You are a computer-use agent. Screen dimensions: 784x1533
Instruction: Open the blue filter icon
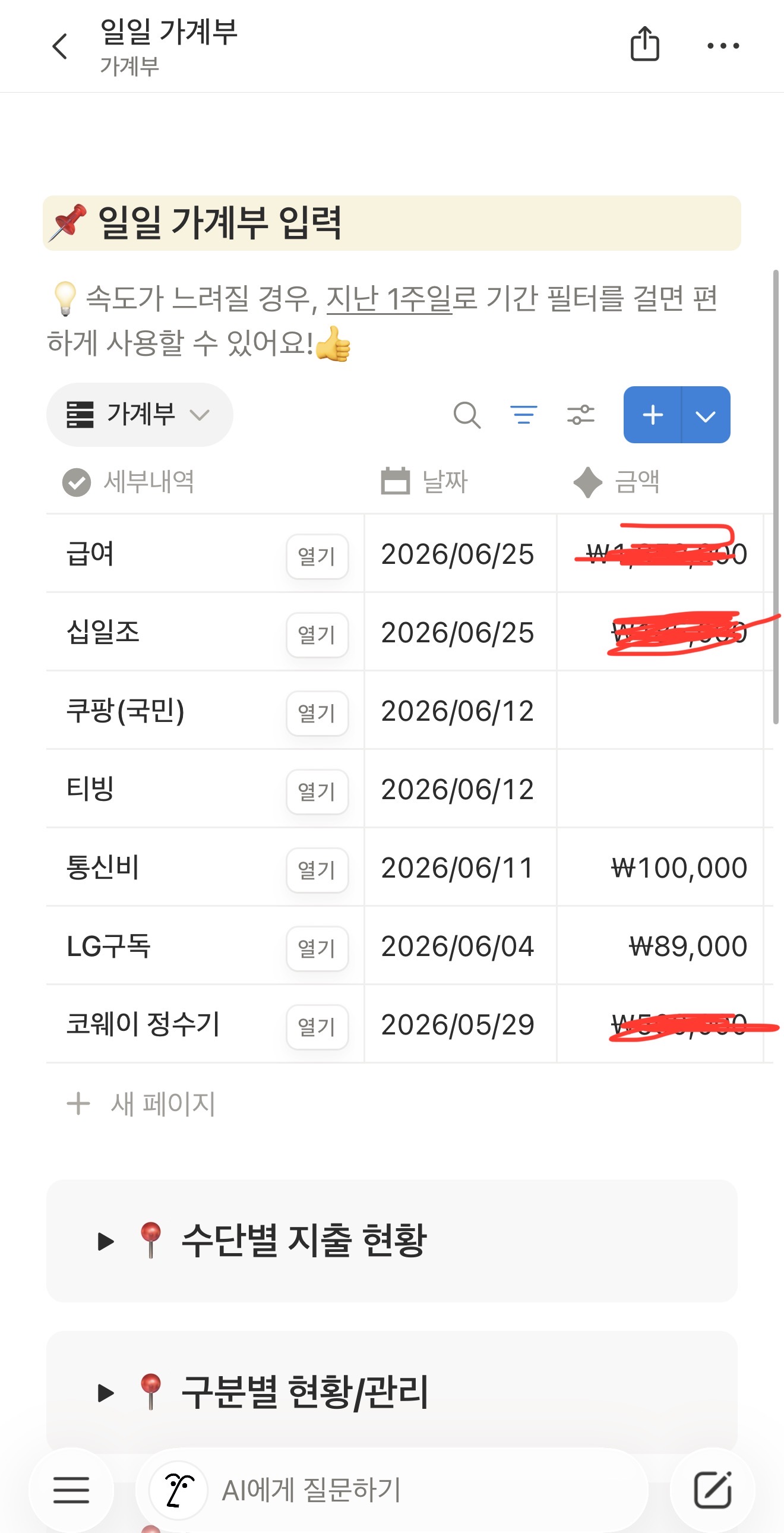click(x=523, y=415)
